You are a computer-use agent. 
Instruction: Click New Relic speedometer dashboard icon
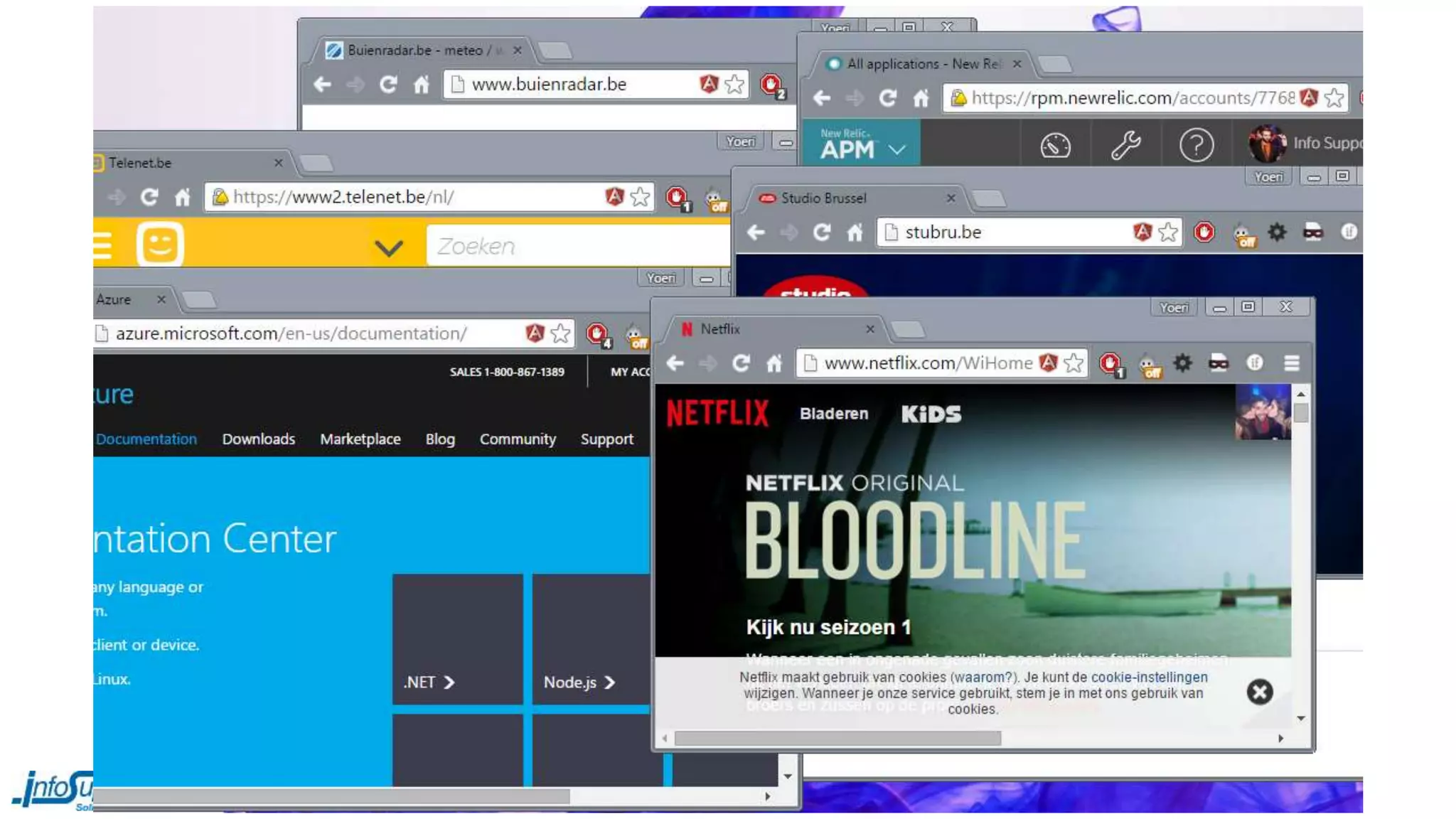(1055, 145)
